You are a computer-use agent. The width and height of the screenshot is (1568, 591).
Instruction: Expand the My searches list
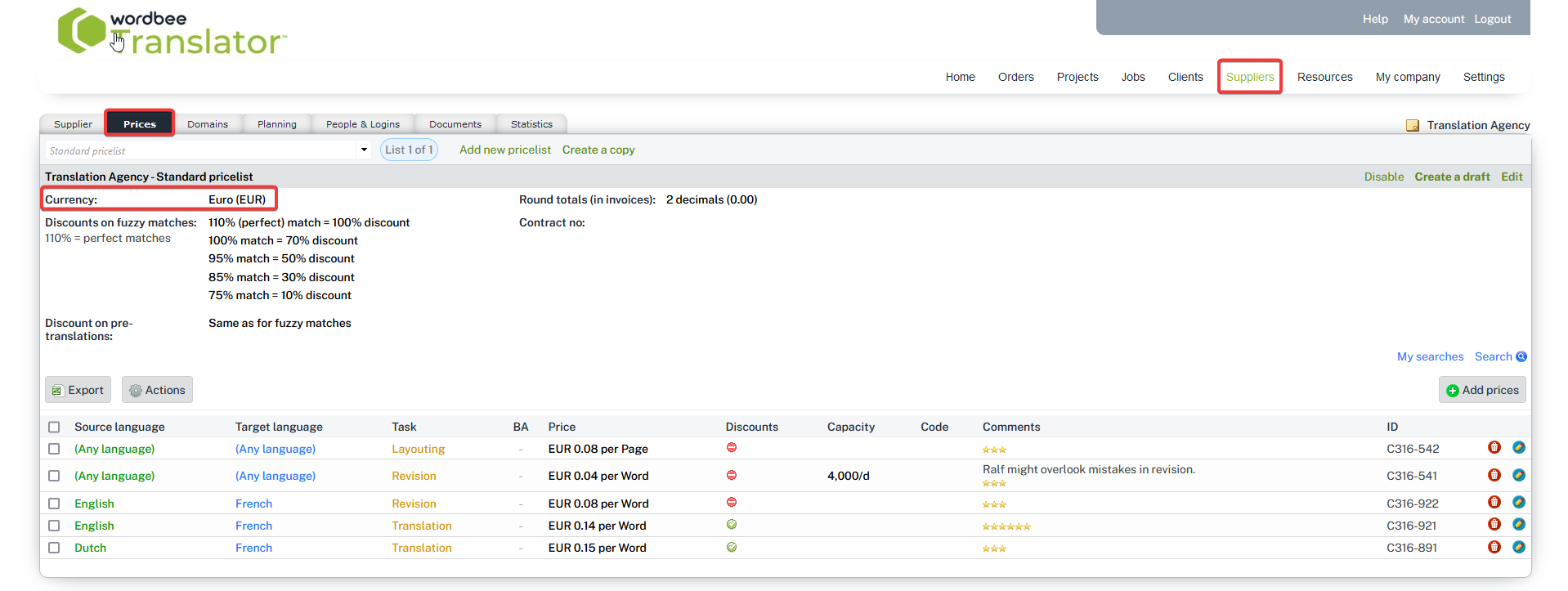click(1429, 356)
